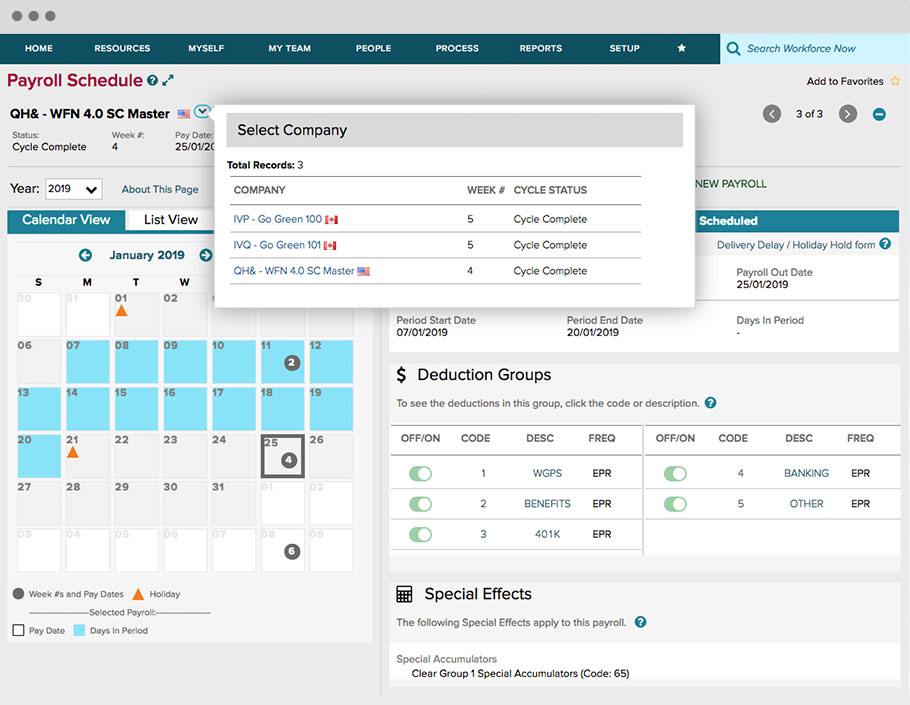Select January 25 on calendar
This screenshot has width=910, height=705.
[x=283, y=456]
